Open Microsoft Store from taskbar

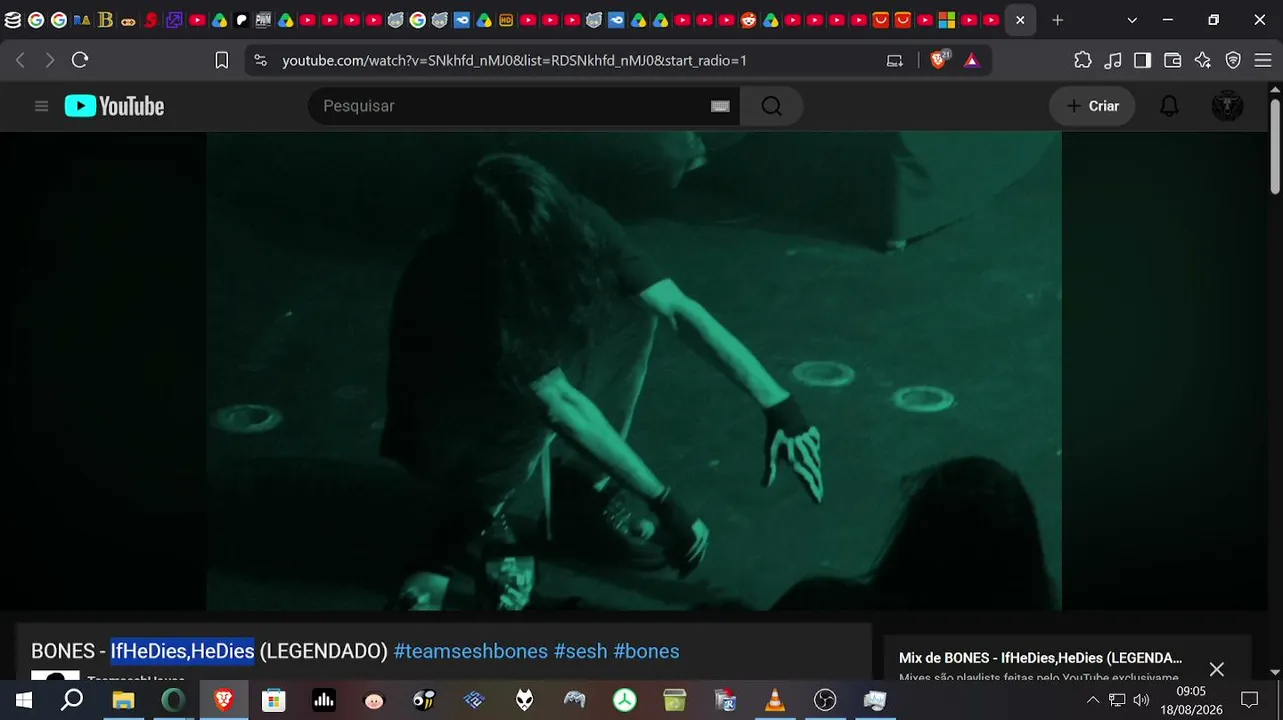[x=273, y=700]
